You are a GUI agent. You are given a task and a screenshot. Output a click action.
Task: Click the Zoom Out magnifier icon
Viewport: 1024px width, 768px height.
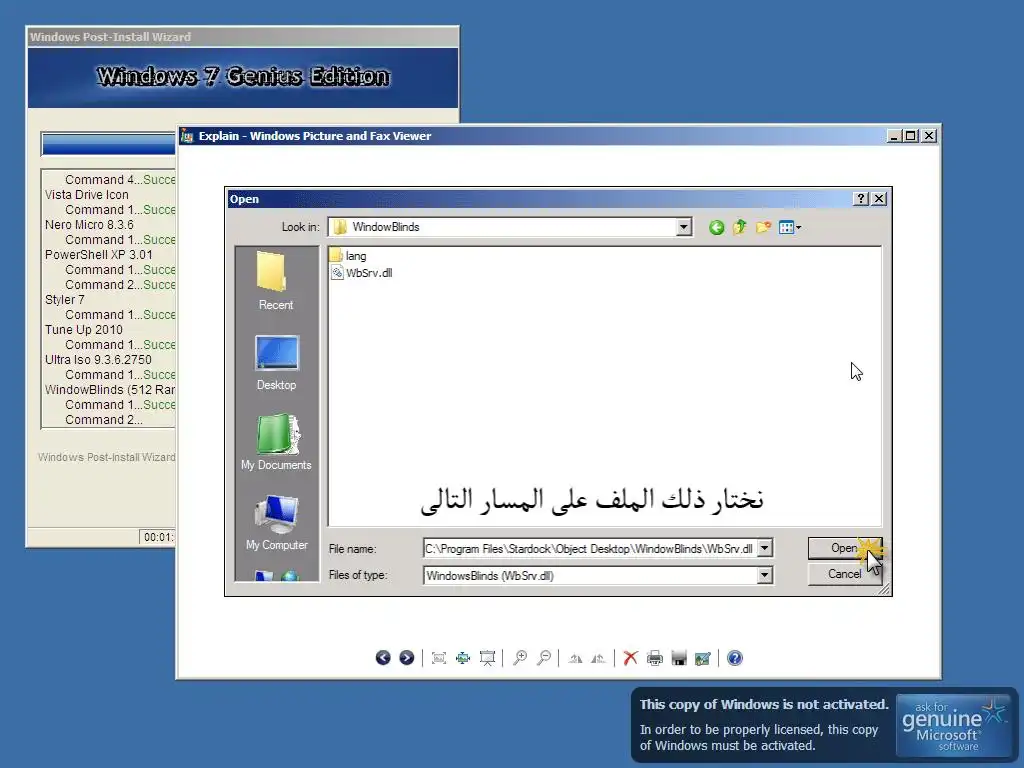click(x=543, y=658)
